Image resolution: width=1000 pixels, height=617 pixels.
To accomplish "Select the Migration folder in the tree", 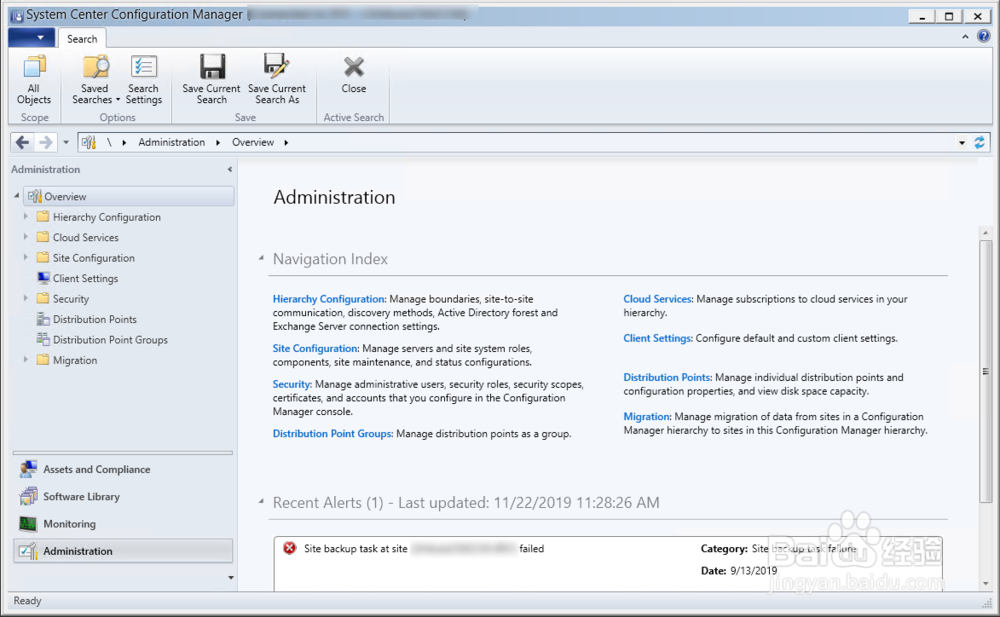I will pyautogui.click(x=67, y=360).
